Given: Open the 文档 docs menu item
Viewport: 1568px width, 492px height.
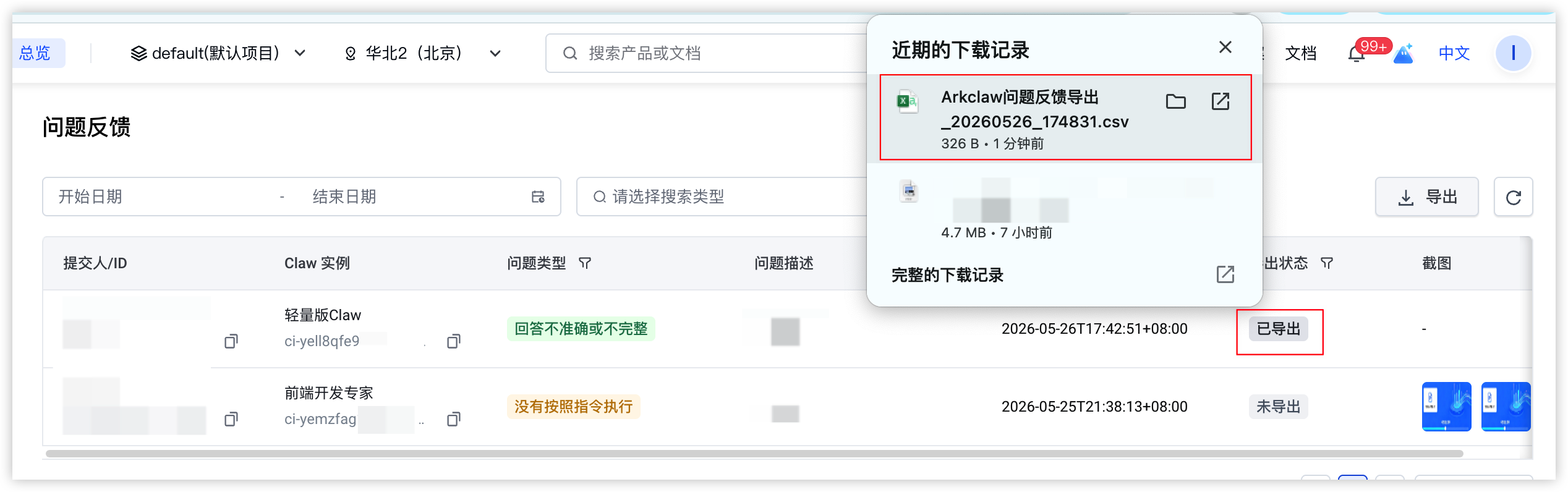Looking at the screenshot, I should pyautogui.click(x=1300, y=54).
